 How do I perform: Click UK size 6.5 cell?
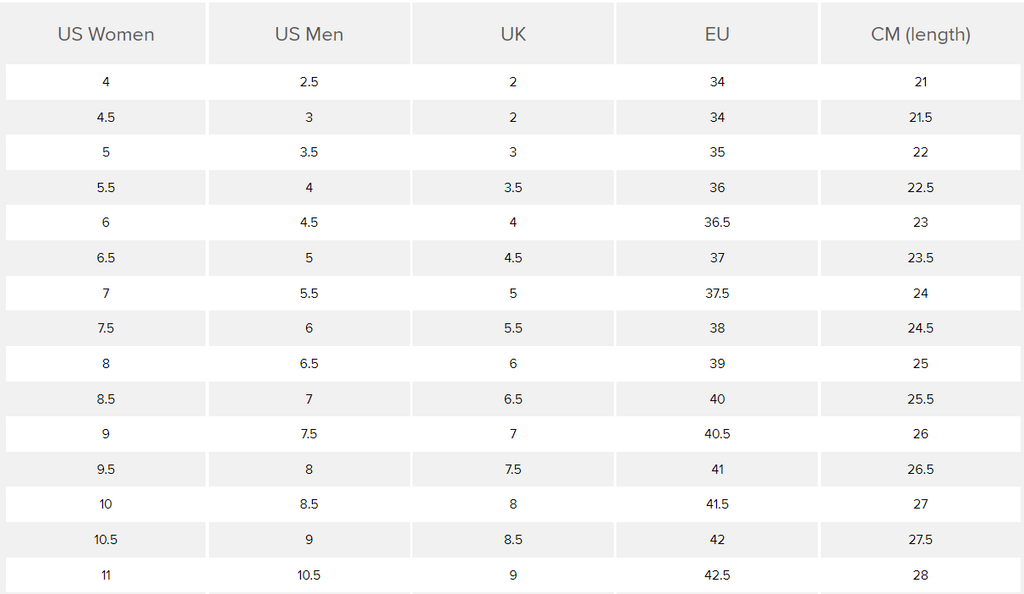coord(513,399)
